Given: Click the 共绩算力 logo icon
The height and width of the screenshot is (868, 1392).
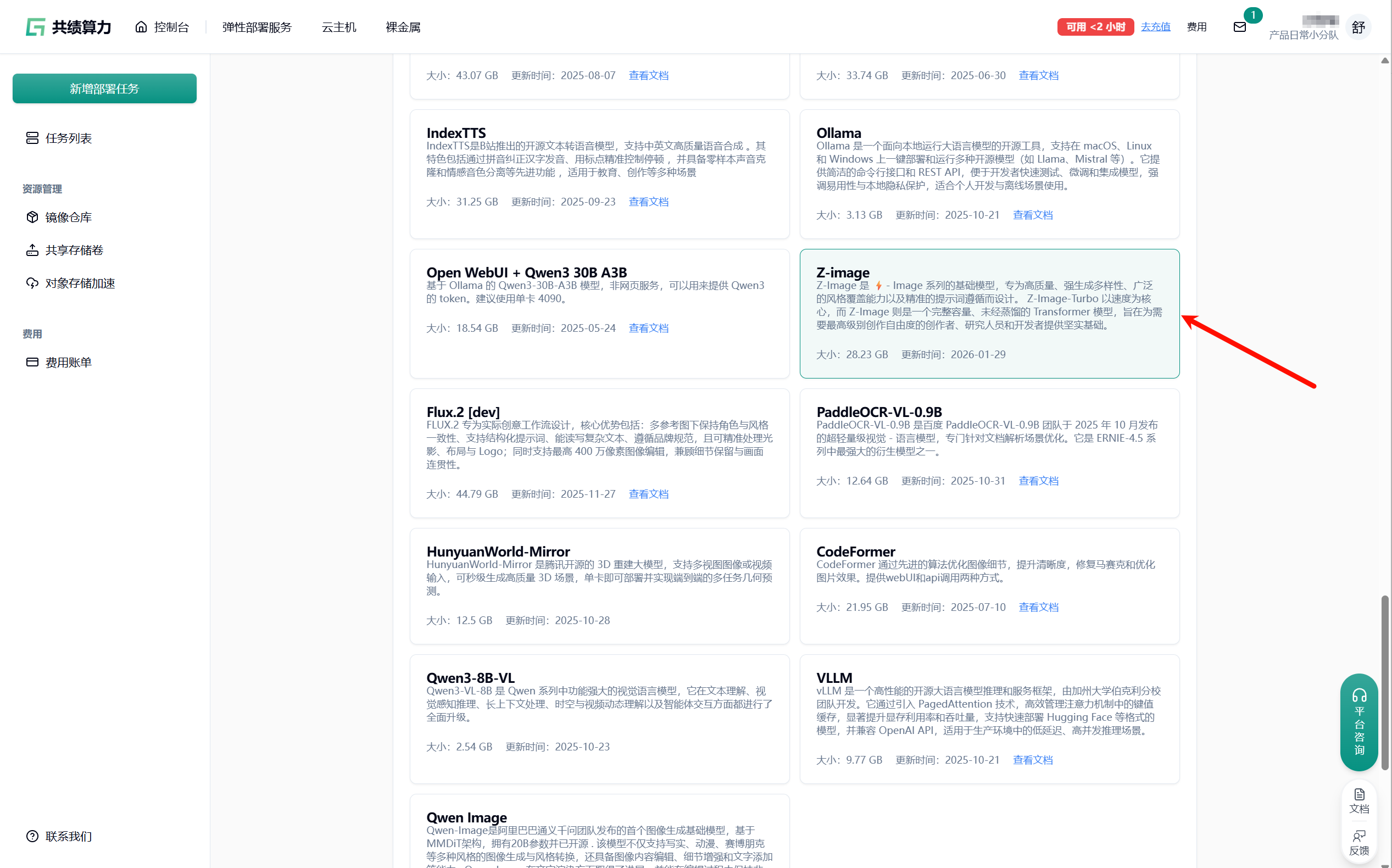Looking at the screenshot, I should pyautogui.click(x=35, y=27).
